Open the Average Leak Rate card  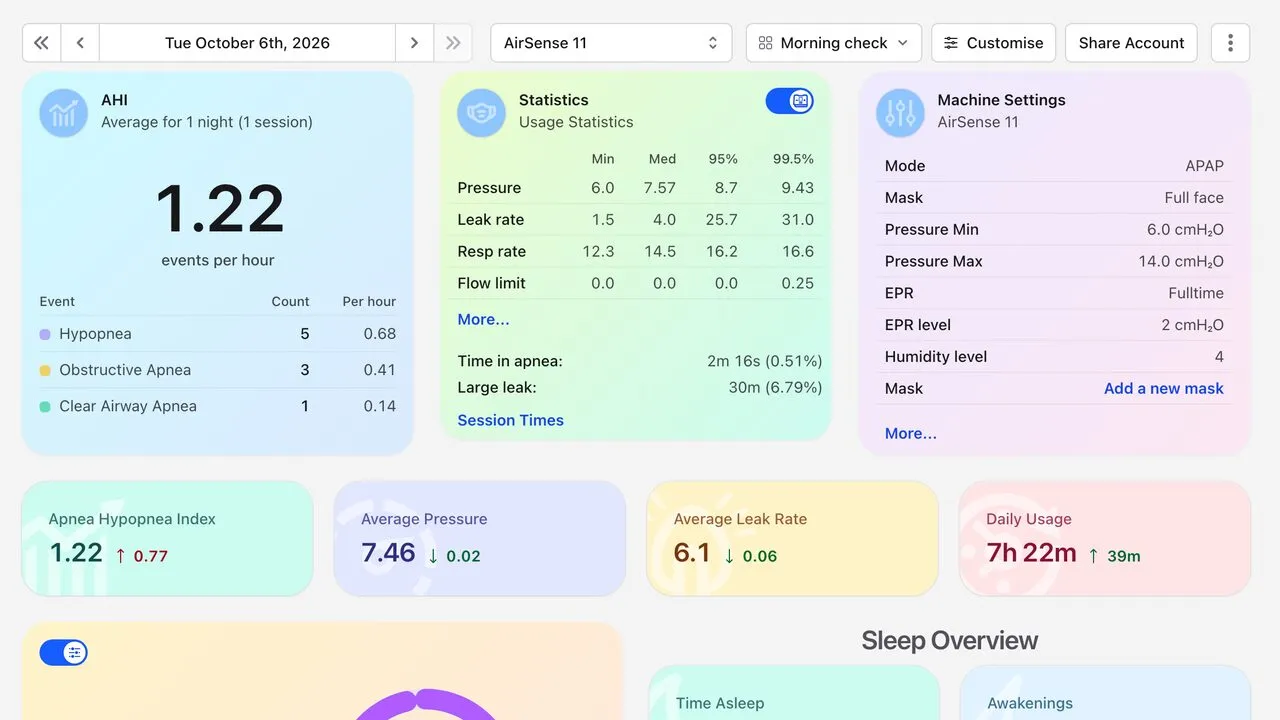tap(792, 539)
